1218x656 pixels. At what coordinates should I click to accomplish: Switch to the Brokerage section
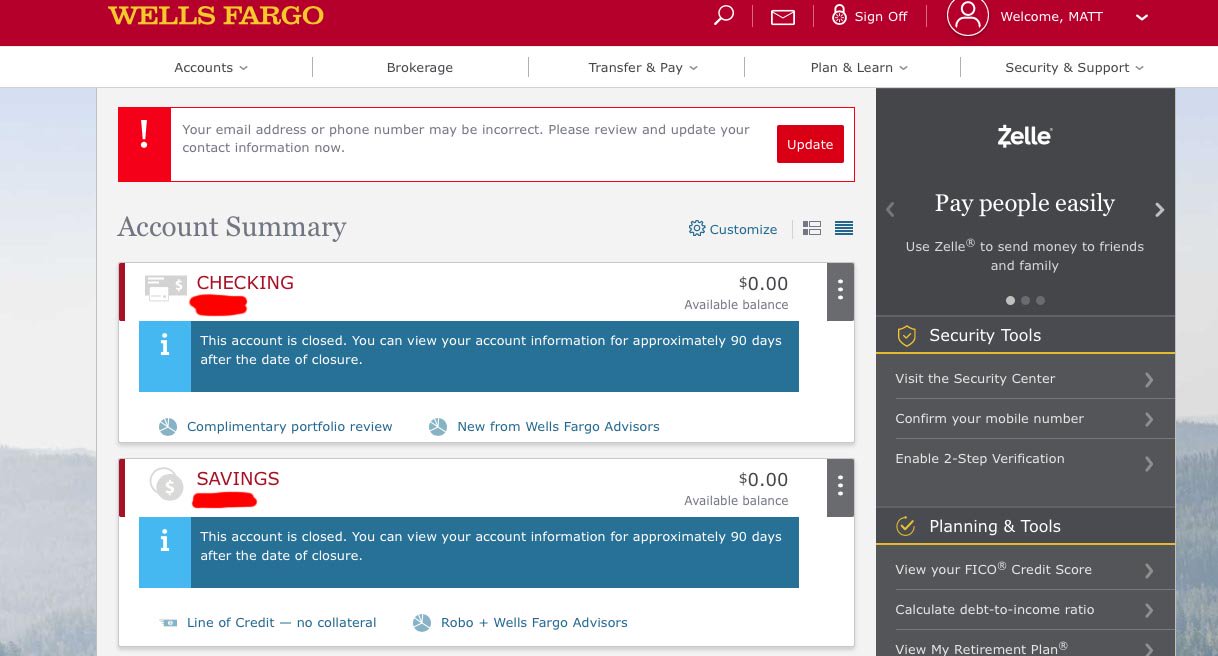[x=419, y=67]
